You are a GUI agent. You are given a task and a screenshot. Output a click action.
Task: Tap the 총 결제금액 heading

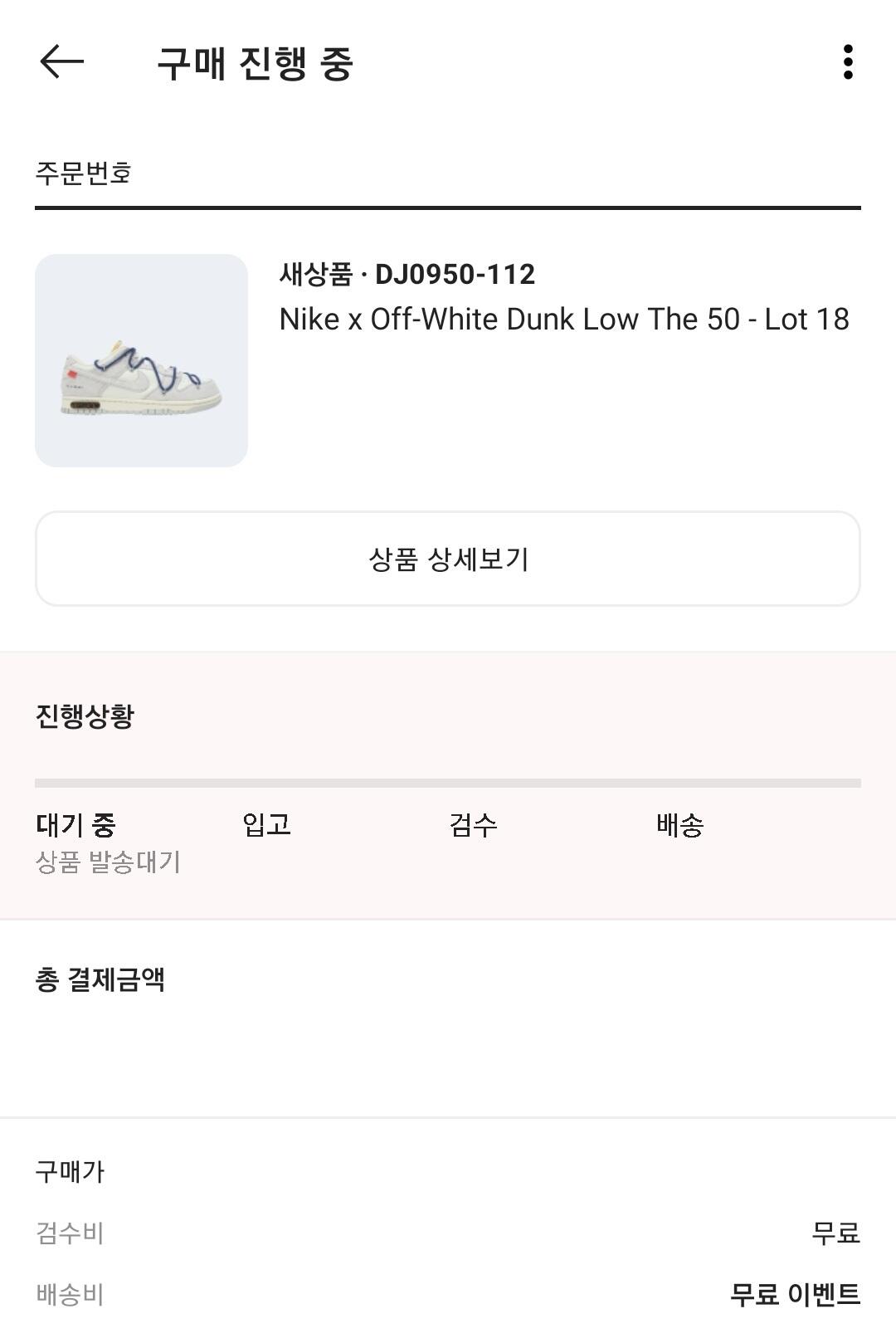[100, 979]
